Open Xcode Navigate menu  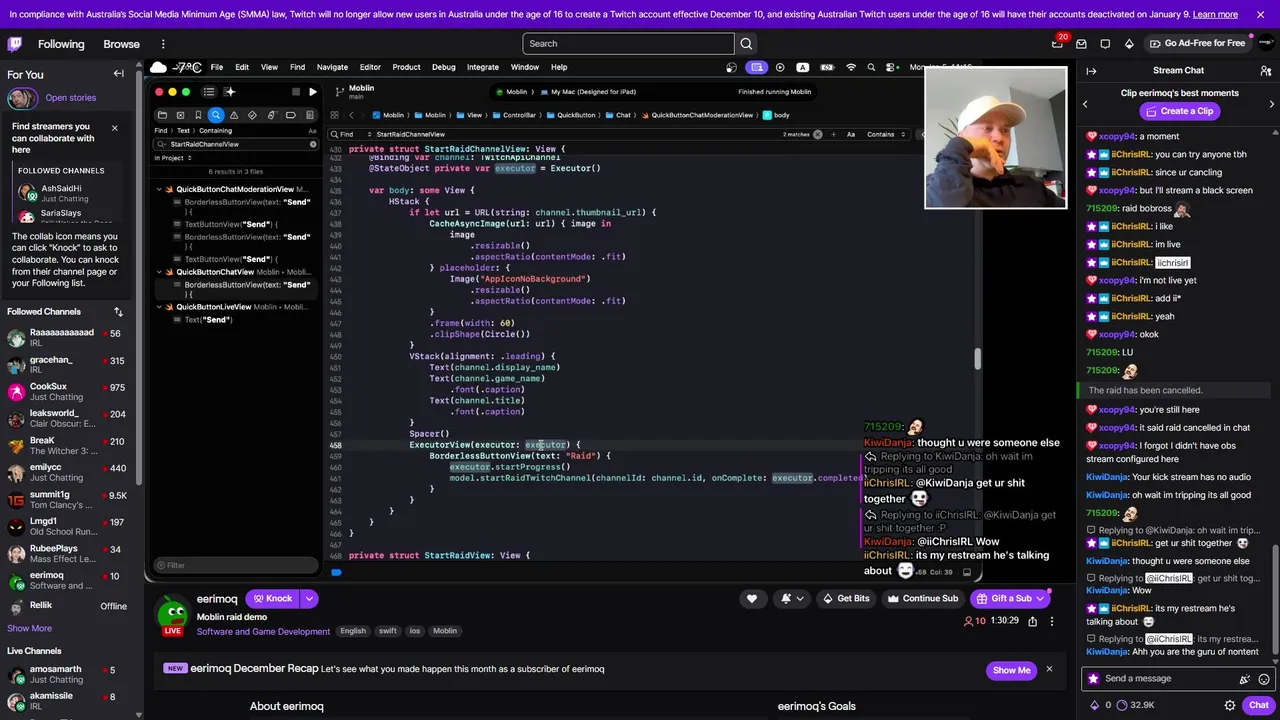(x=332, y=67)
